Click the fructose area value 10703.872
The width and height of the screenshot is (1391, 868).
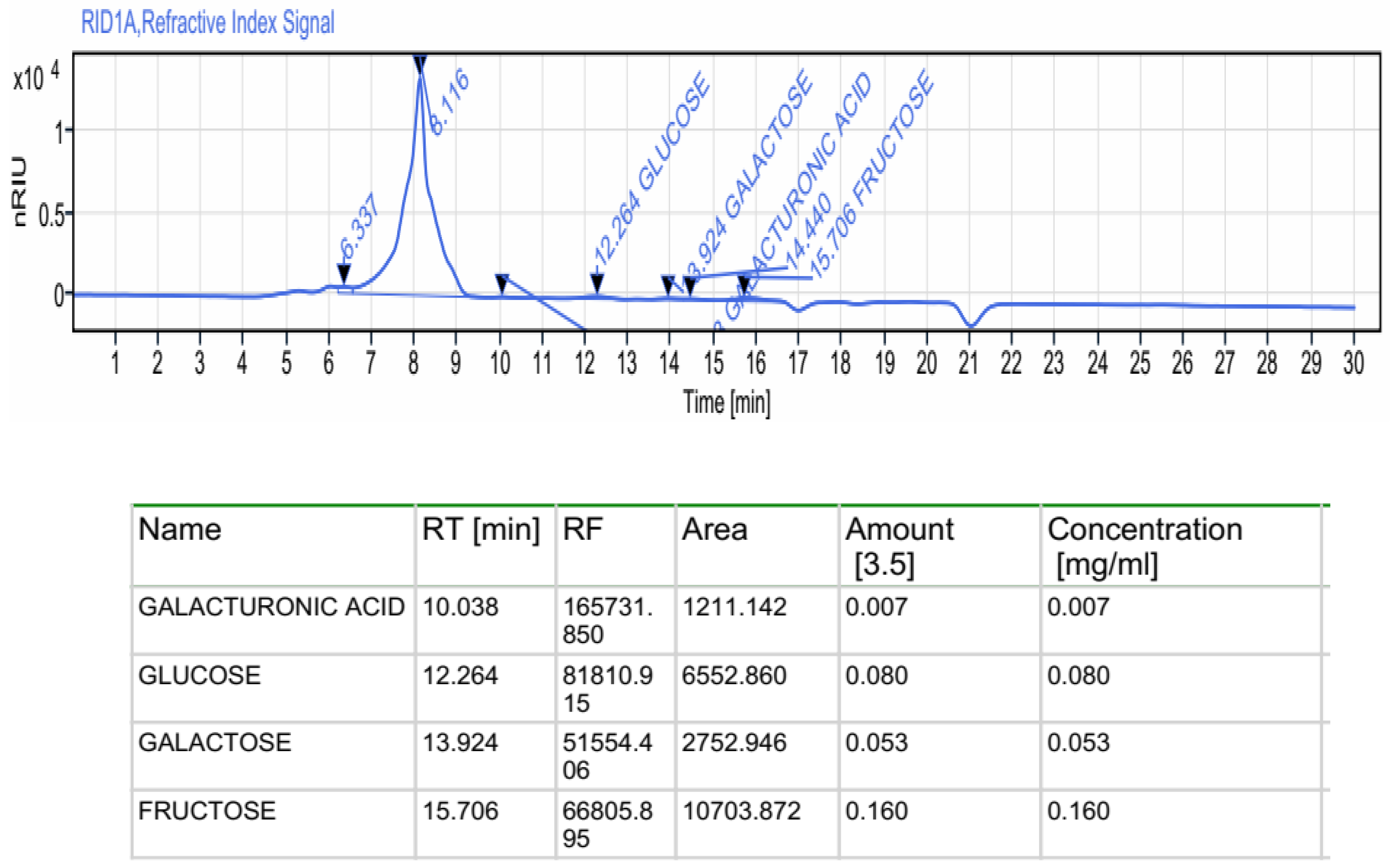[x=741, y=811]
